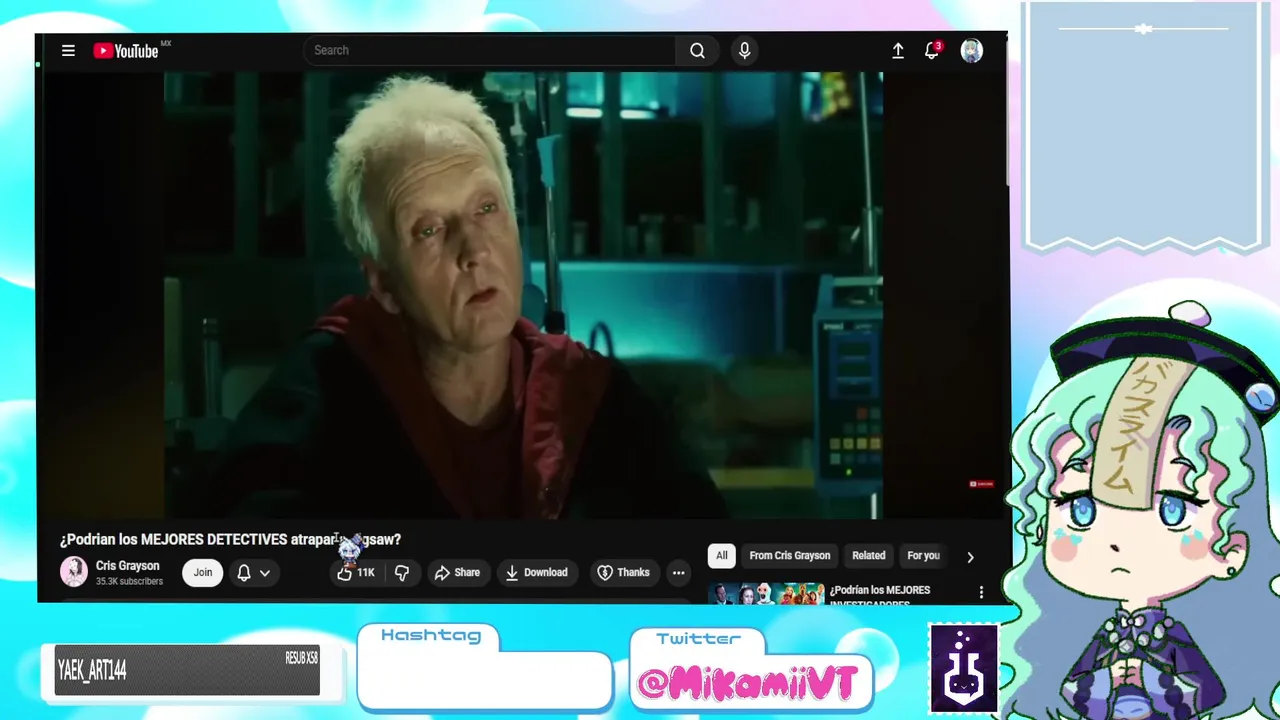Click the purple potion flask overlay icon
Viewport: 1280px width, 720px height.
point(964,668)
